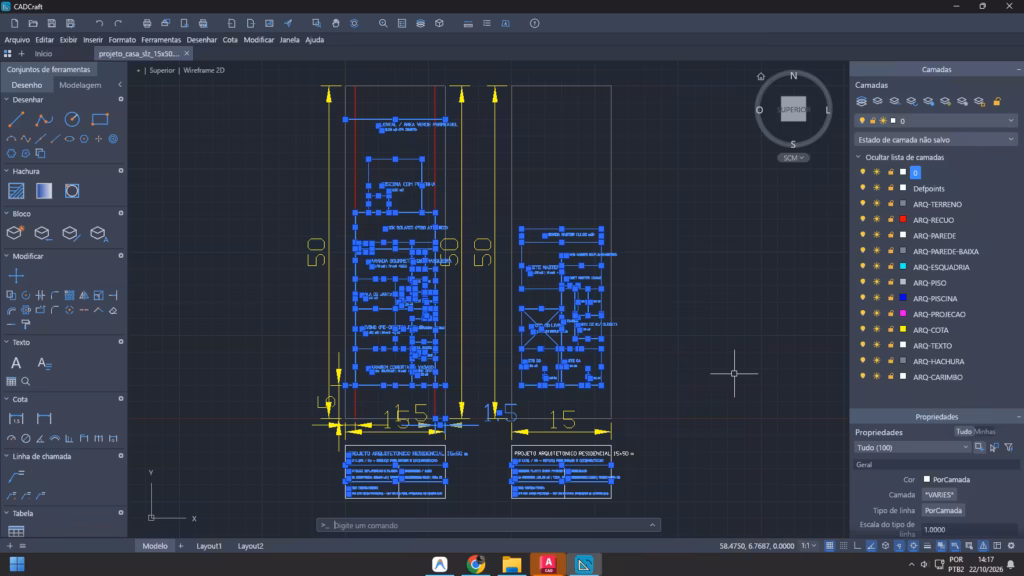
Task: Add a new layout with plus button
Action: click(181, 546)
